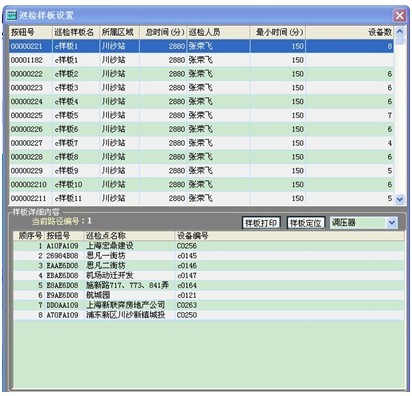
Task: Select row with button number 00001182
Action: click(201, 60)
